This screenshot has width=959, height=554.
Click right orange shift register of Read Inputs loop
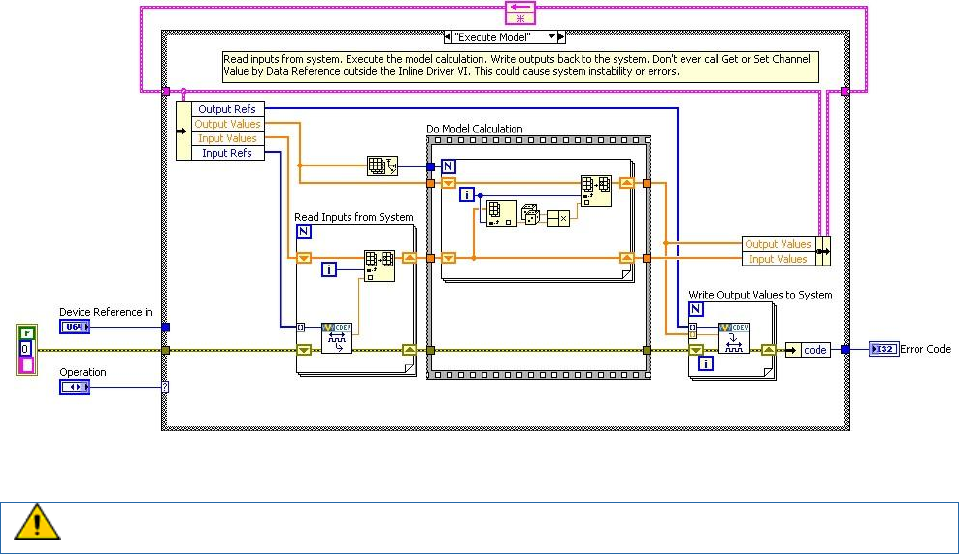[409, 258]
